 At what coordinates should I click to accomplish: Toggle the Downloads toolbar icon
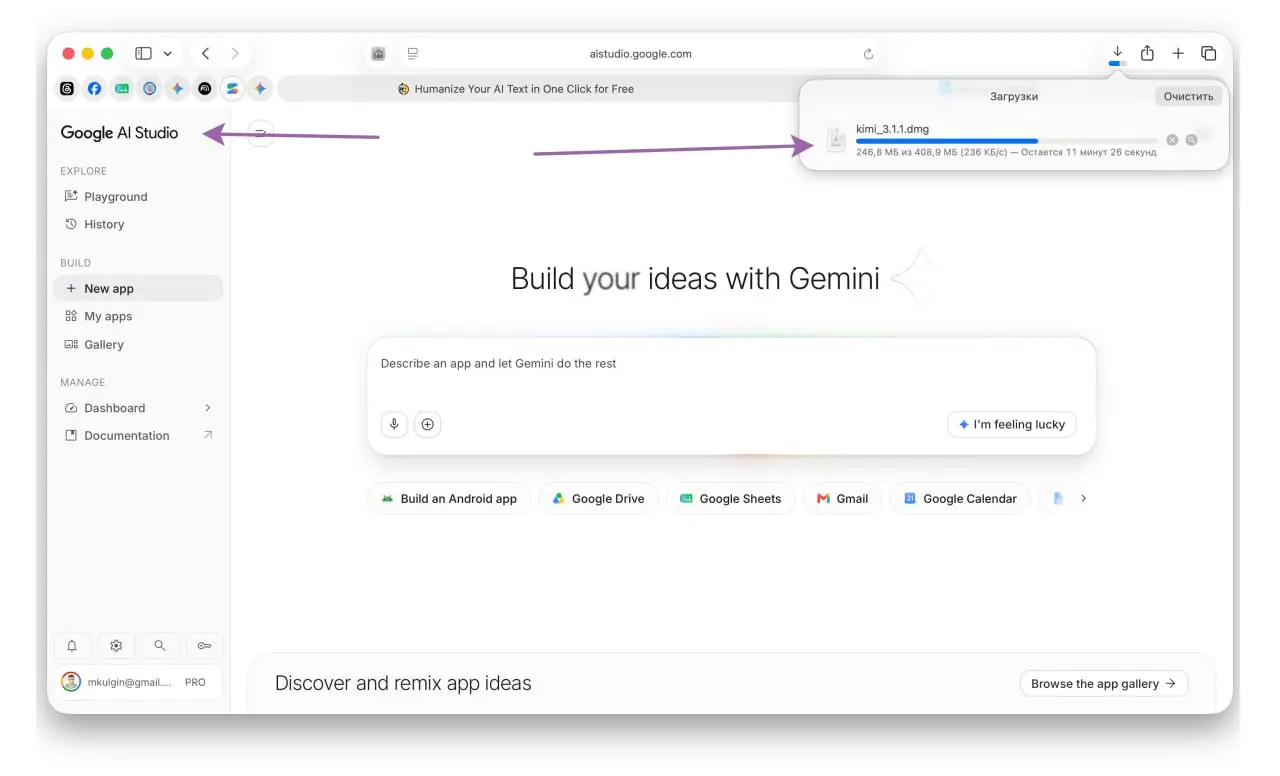(1118, 54)
